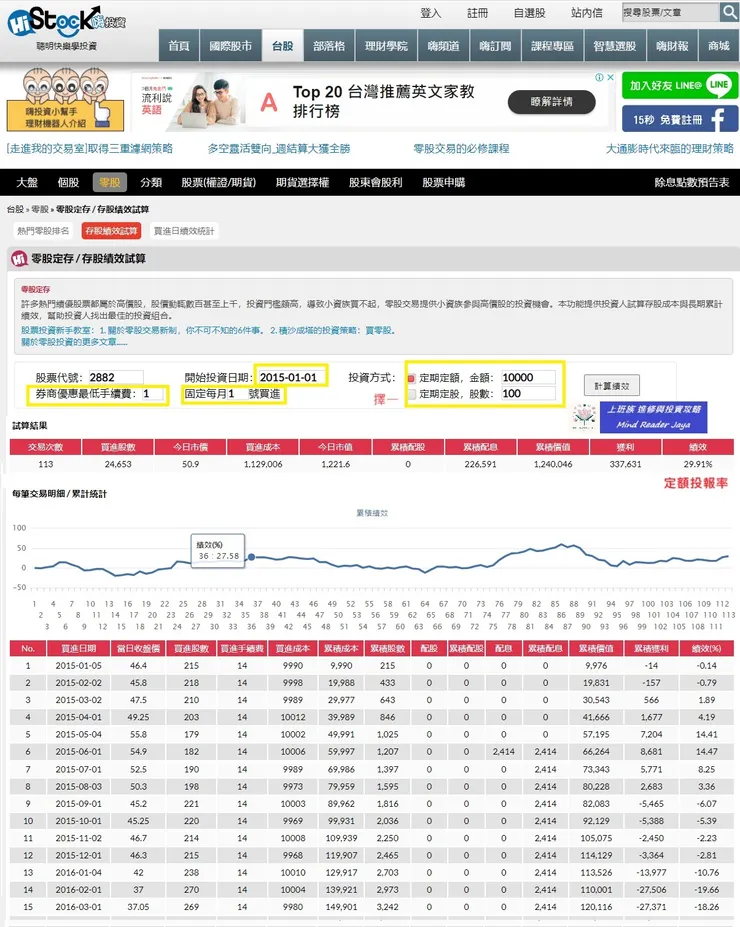This screenshot has width=740, height=927.
Task: Click the 計算績效 button
Action: pos(612,385)
